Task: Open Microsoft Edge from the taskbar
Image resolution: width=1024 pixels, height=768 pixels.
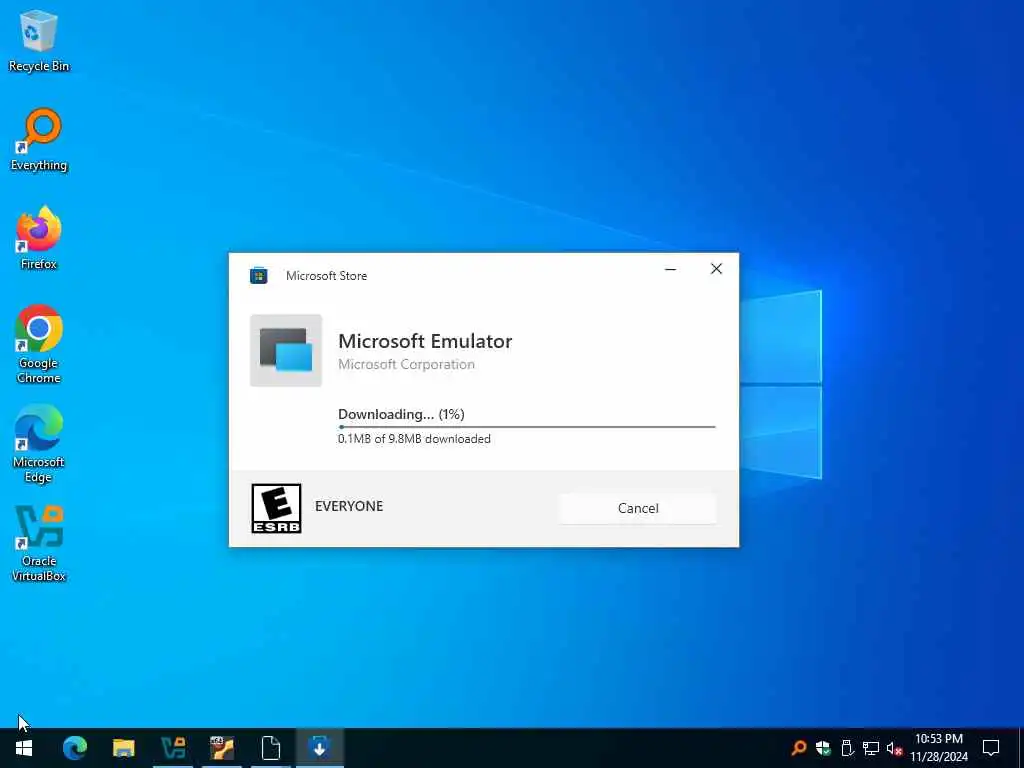Action: coord(74,748)
